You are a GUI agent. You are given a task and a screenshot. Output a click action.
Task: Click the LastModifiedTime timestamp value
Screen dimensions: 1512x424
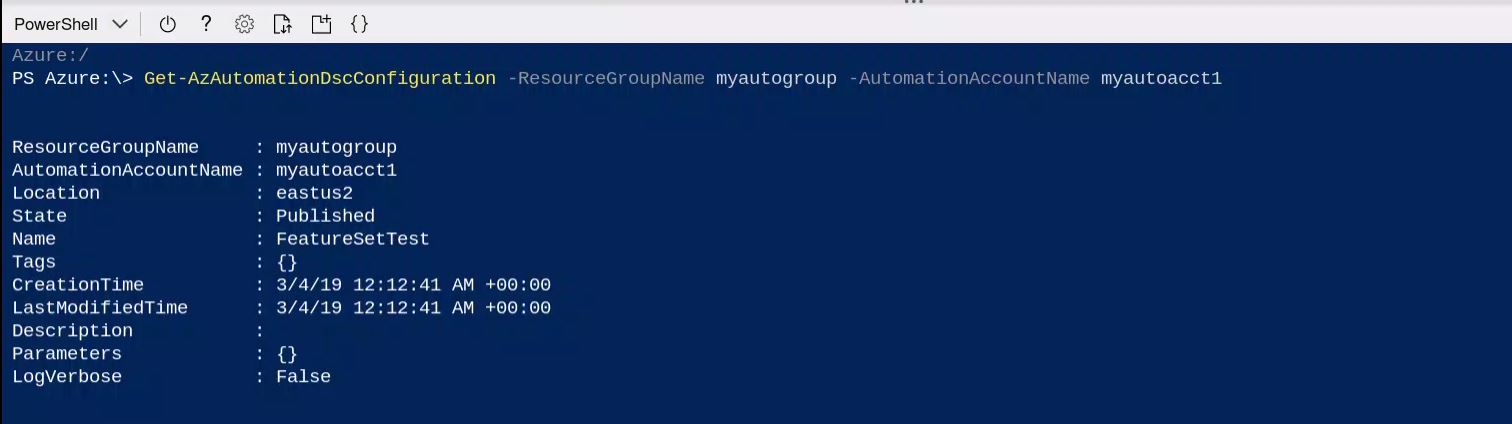(413, 308)
